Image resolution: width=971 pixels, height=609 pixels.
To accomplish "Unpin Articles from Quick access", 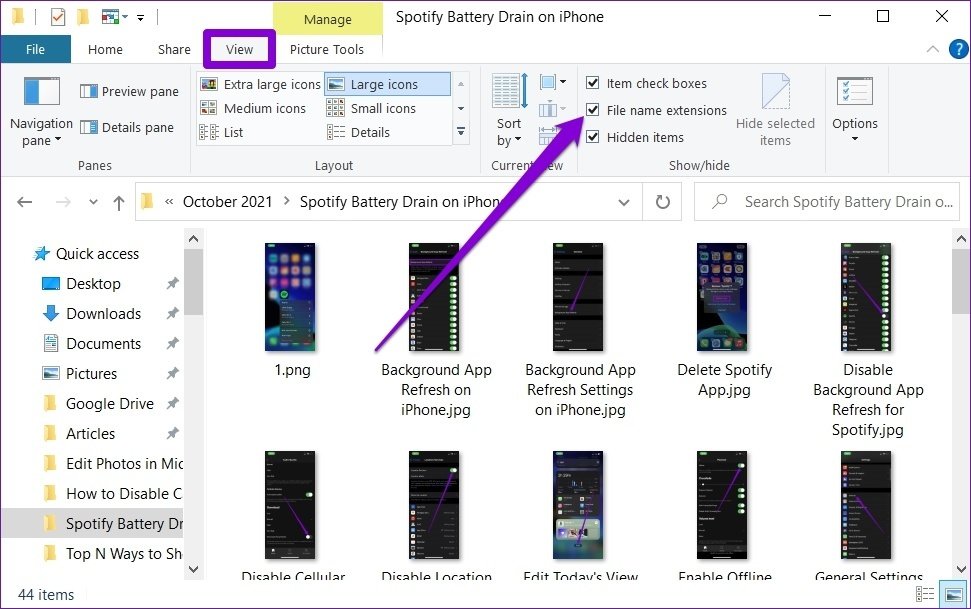I will pyautogui.click(x=172, y=434).
